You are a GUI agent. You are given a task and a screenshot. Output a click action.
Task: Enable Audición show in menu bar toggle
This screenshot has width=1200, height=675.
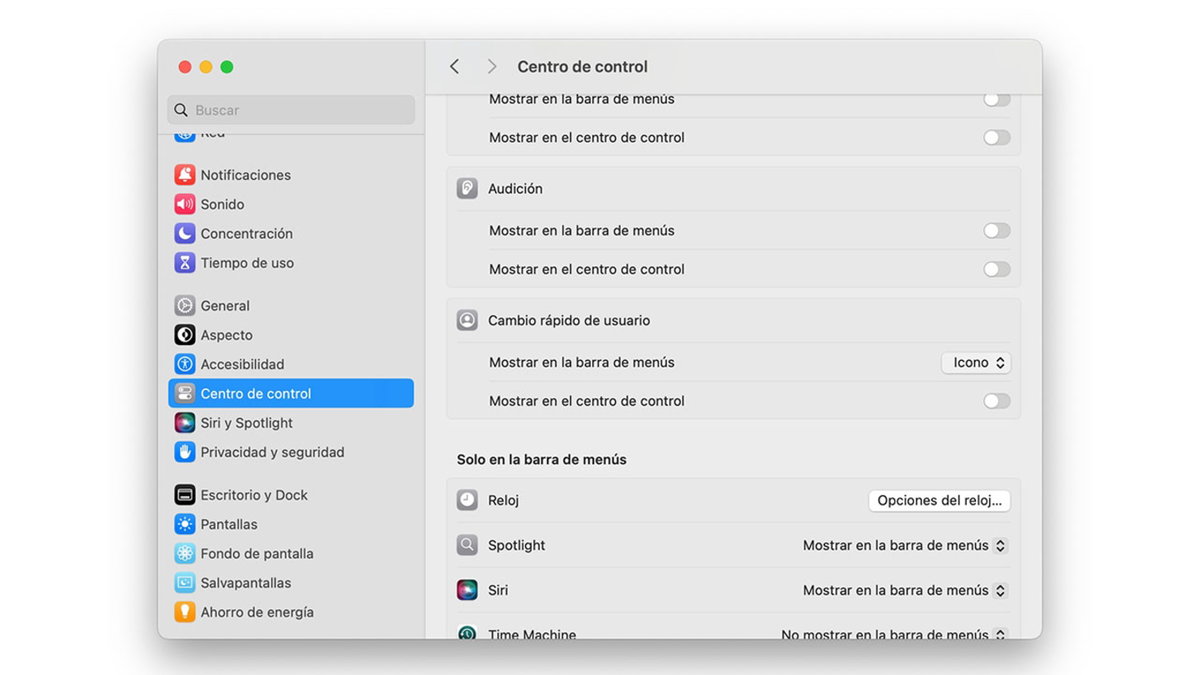click(x=996, y=231)
